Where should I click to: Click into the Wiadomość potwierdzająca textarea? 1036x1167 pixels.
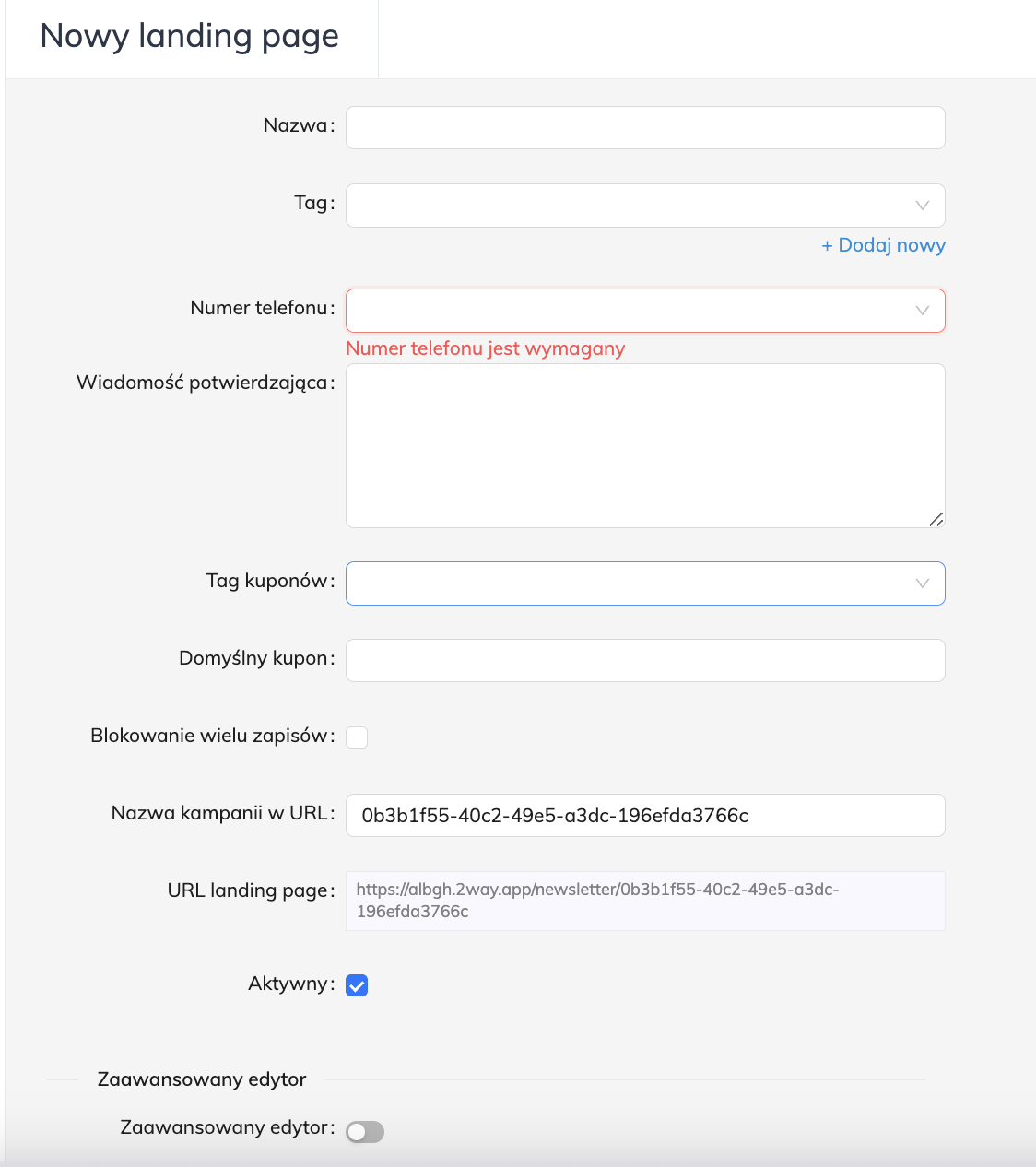[645, 445]
